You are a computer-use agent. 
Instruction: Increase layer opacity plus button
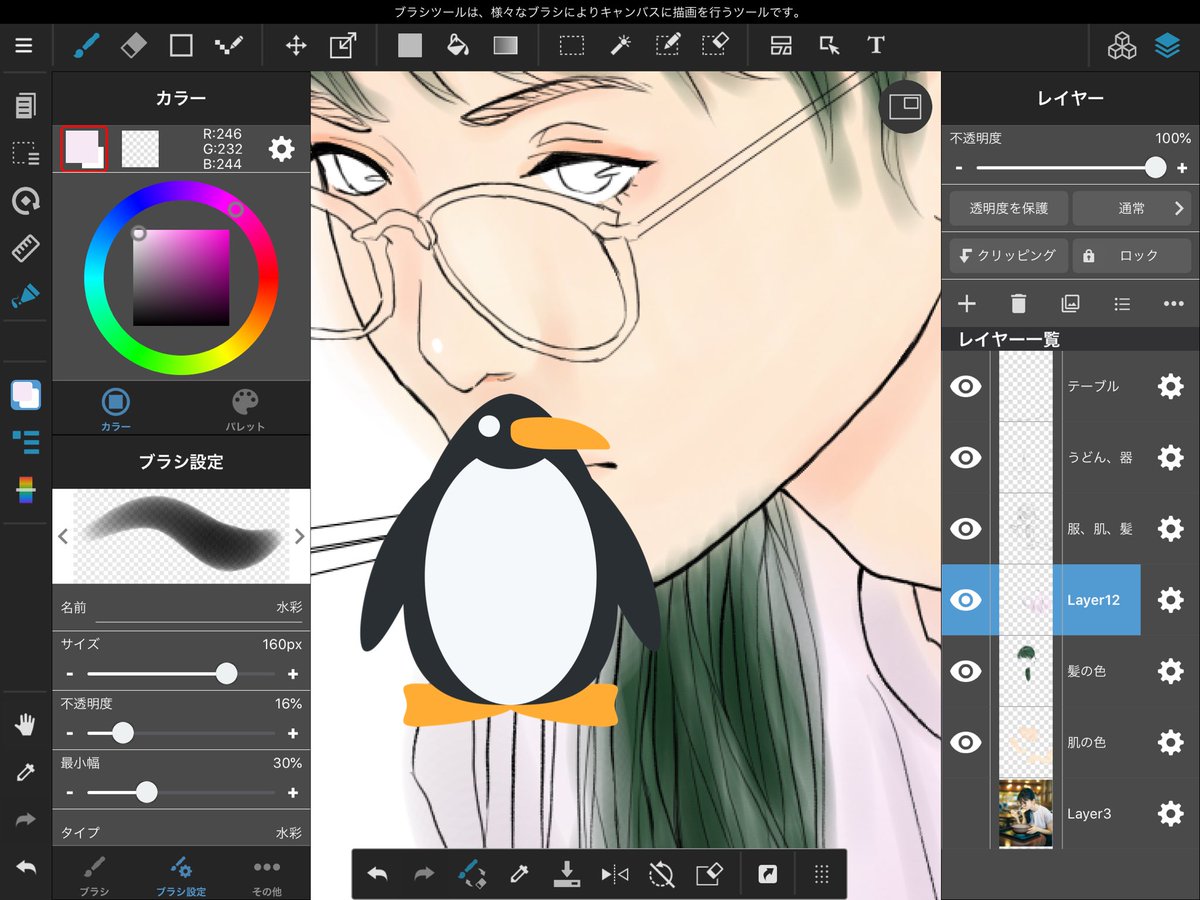click(1181, 168)
